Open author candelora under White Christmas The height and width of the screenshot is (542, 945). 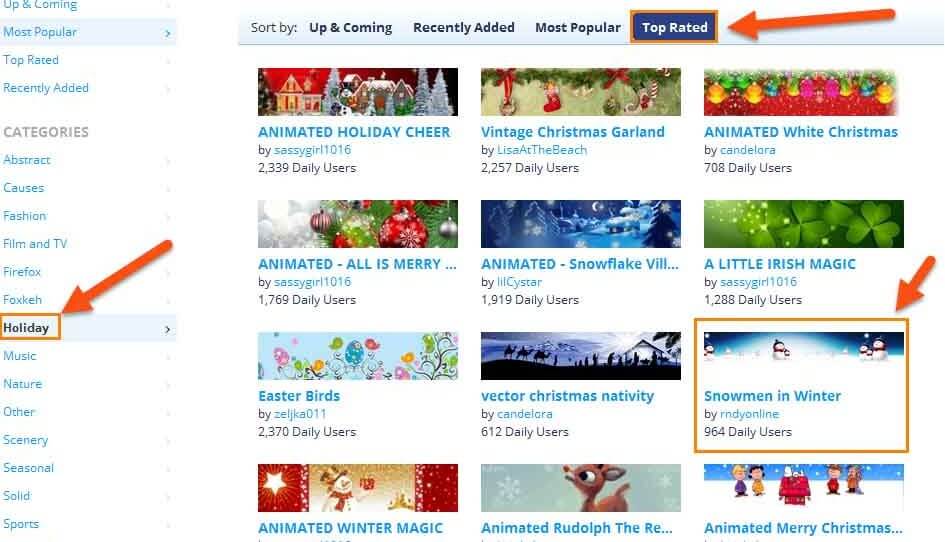coord(747,150)
